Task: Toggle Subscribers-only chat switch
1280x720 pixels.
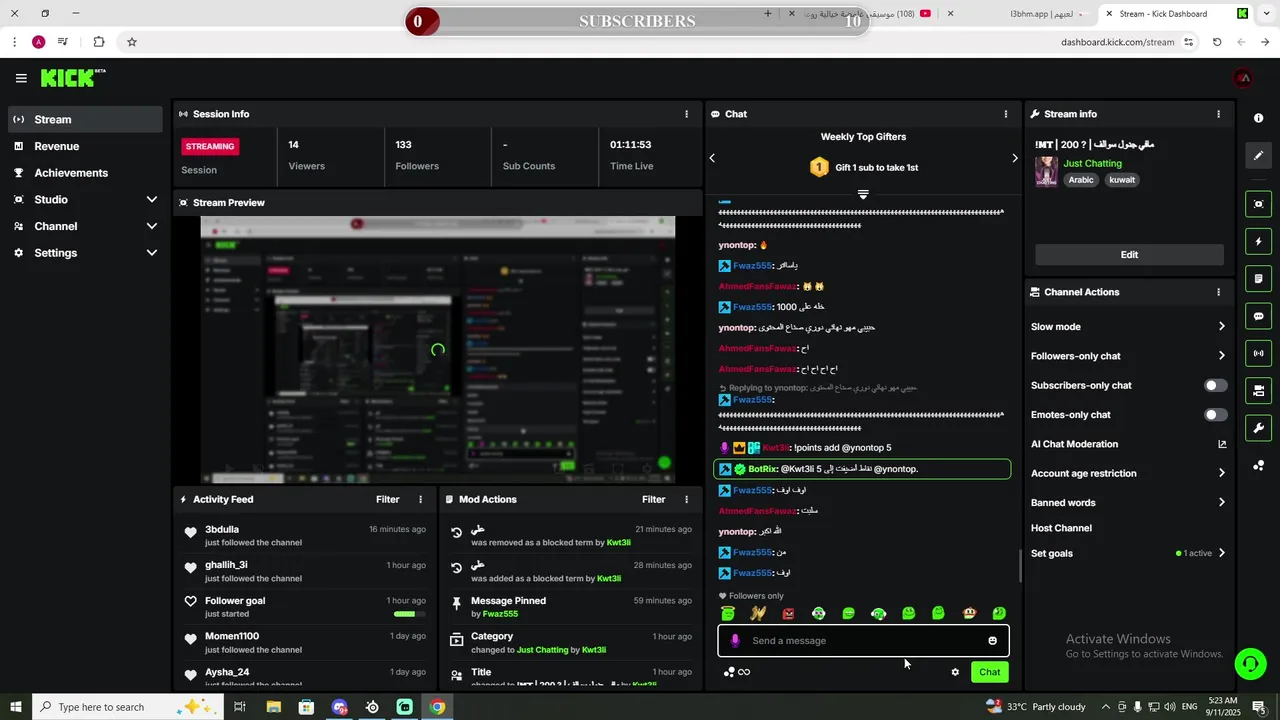Action: click(x=1215, y=385)
